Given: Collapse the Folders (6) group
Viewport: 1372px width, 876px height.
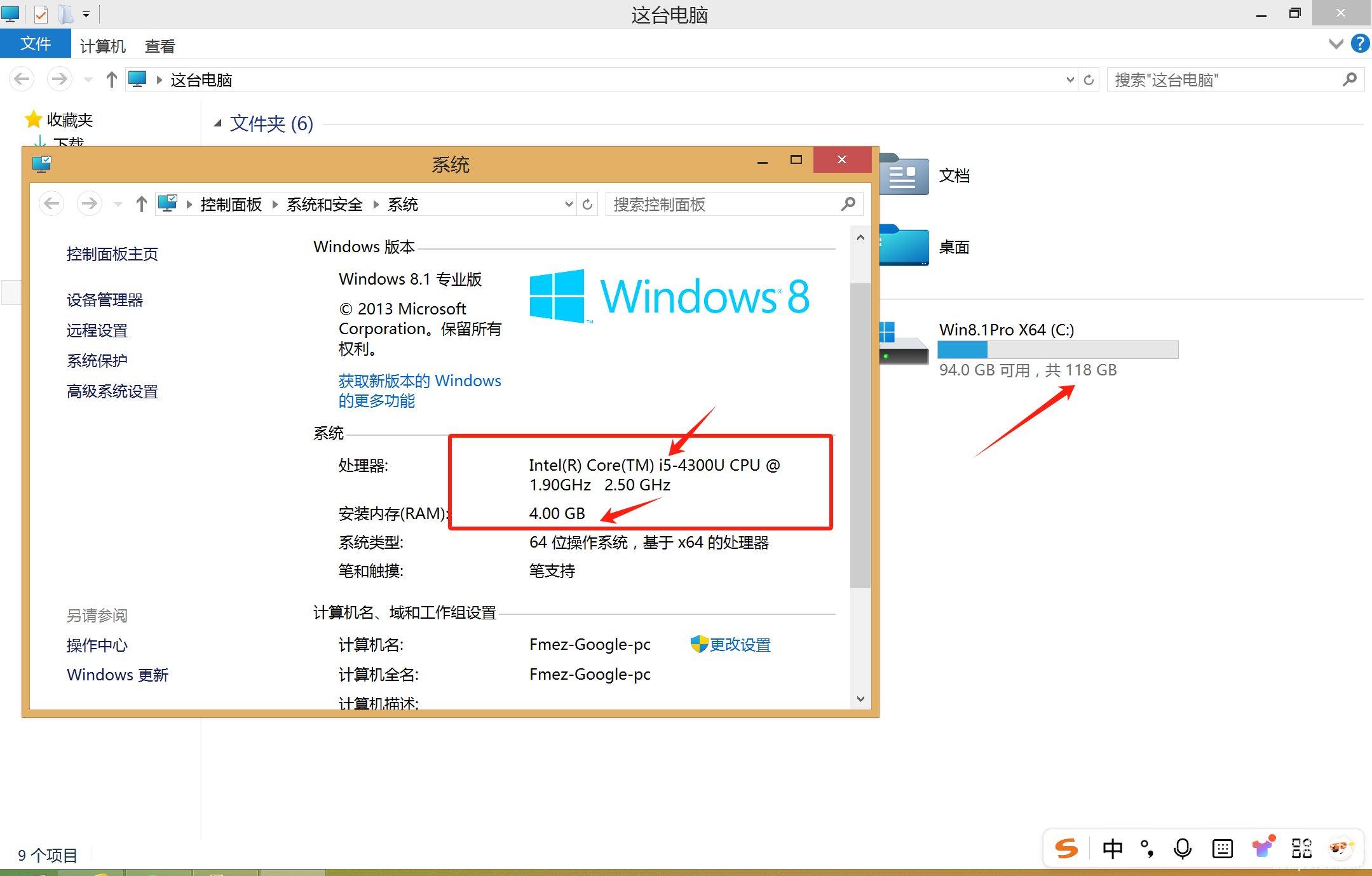Looking at the screenshot, I should click(217, 123).
